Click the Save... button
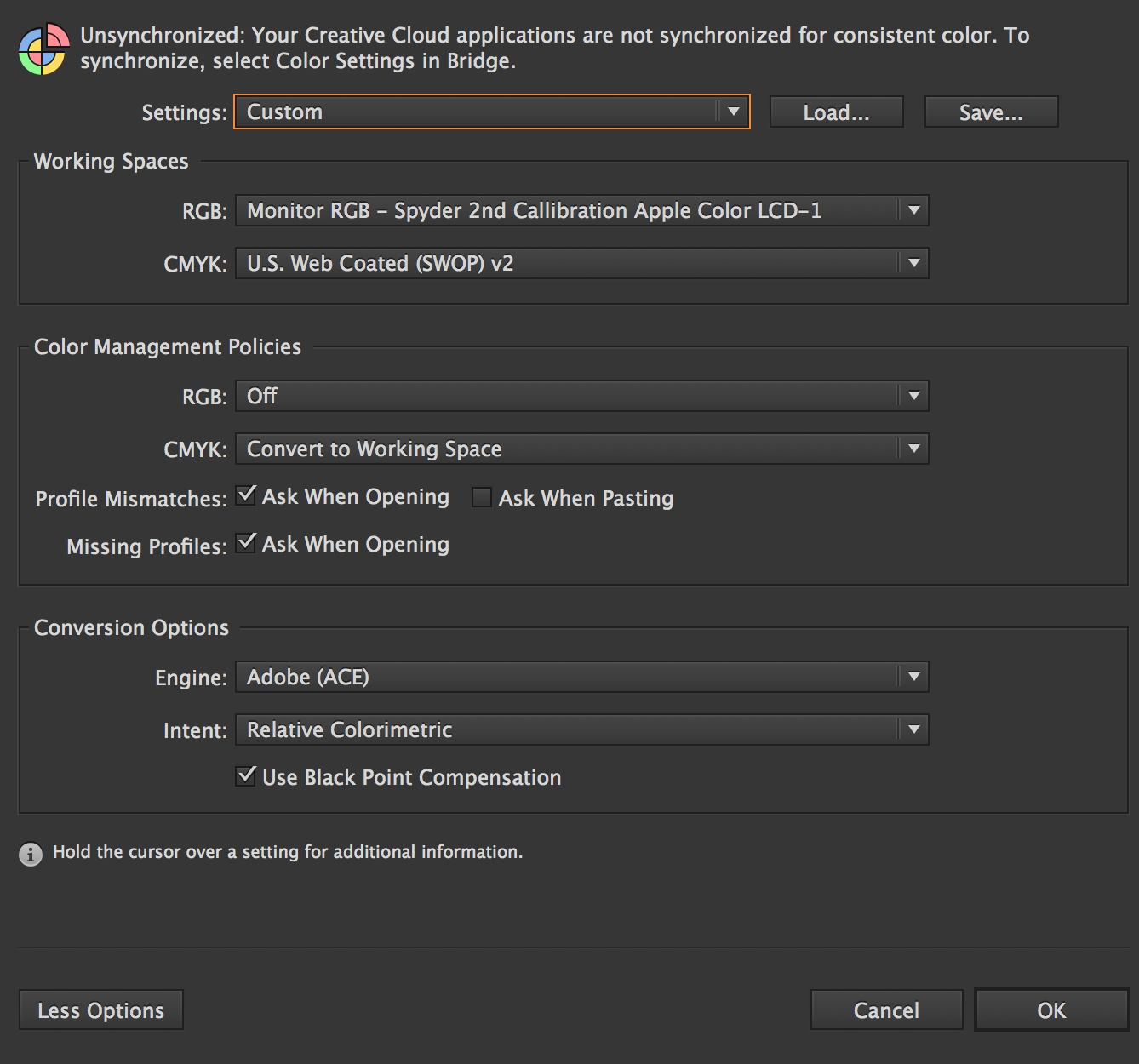 pyautogui.click(x=992, y=112)
